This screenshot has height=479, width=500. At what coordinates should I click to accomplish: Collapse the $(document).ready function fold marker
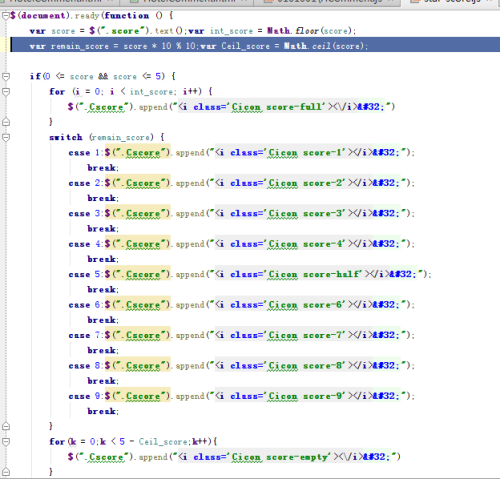5,16
